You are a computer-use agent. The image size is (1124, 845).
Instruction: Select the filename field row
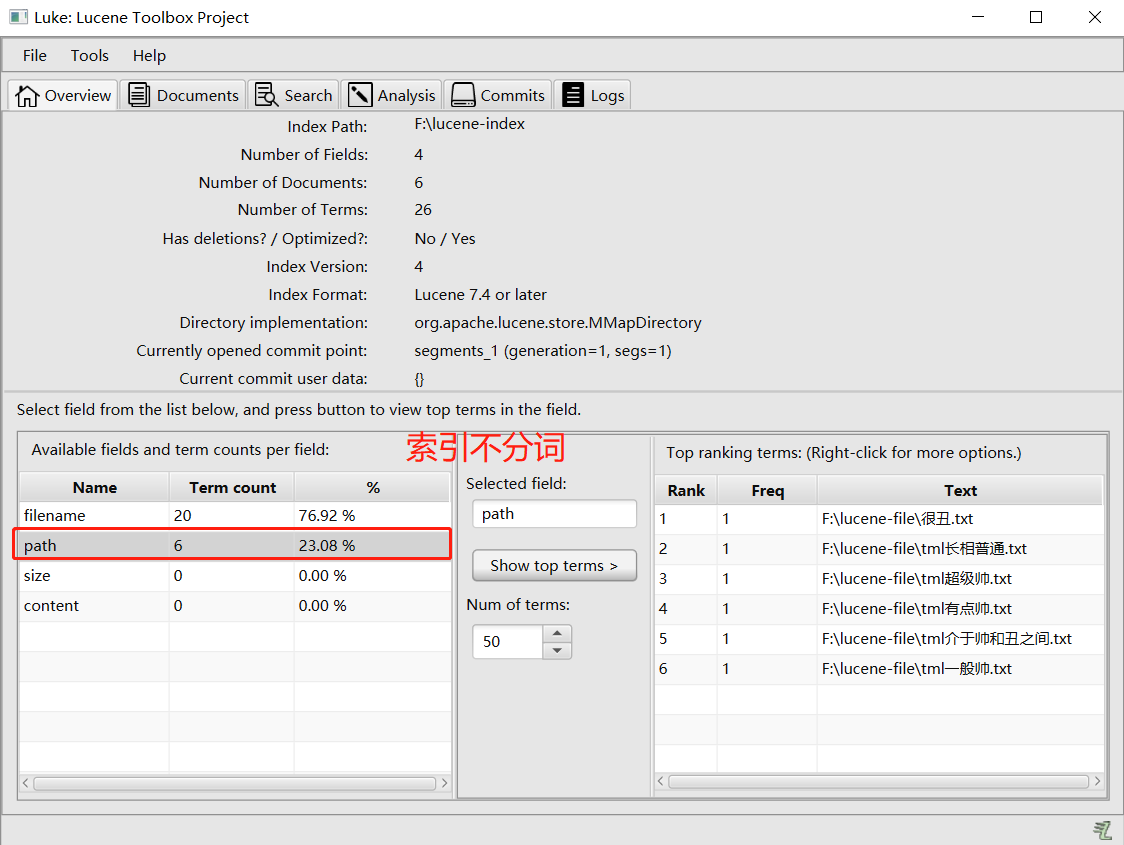[235, 515]
